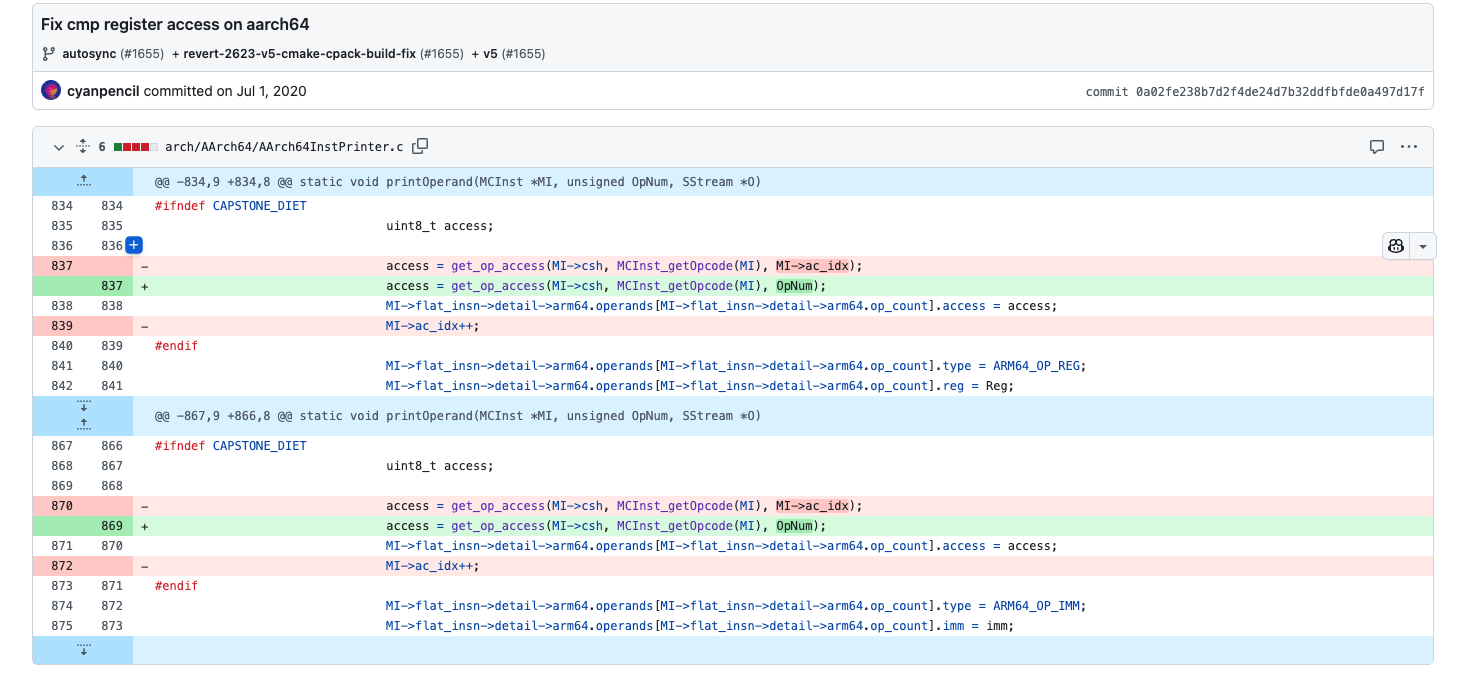The height and width of the screenshot is (697, 1466).
Task: Click the expand all lines icon
Action: (83, 147)
